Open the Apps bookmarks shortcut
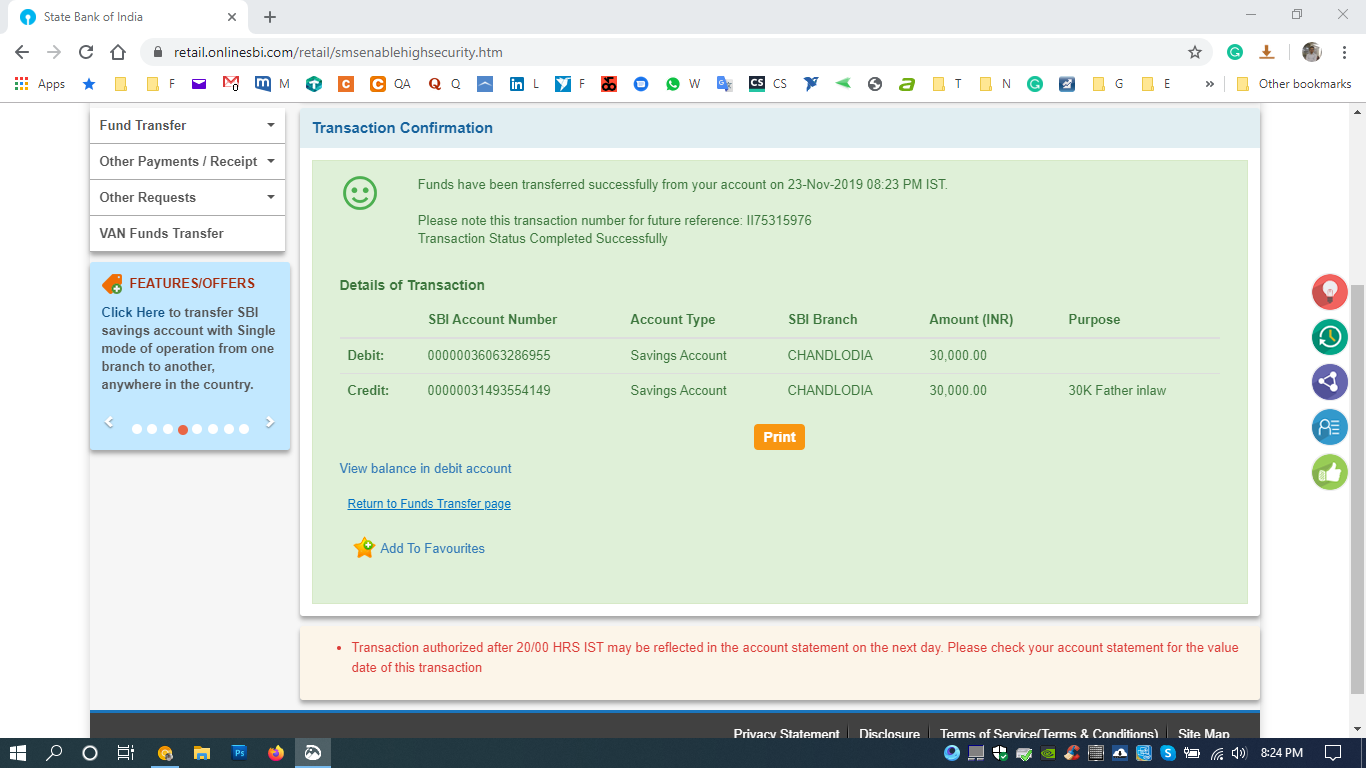 [40, 84]
